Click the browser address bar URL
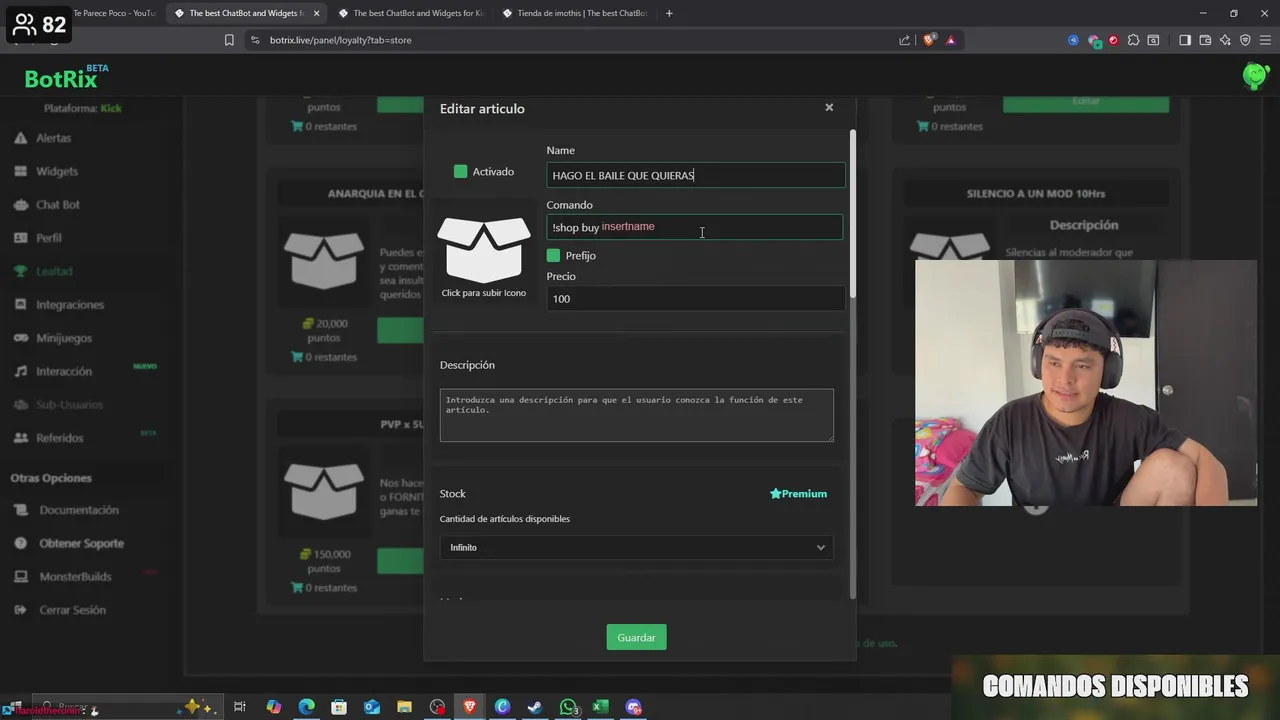The height and width of the screenshot is (720, 1280). pyautogui.click(x=340, y=40)
